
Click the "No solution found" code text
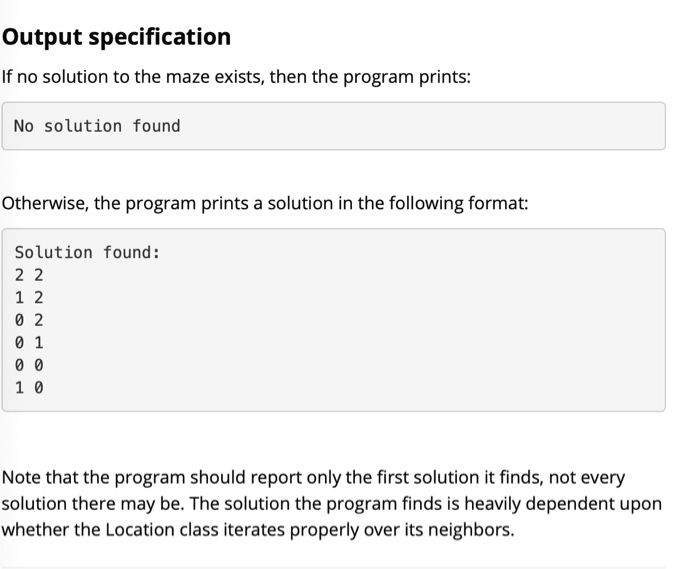[x=97, y=126]
